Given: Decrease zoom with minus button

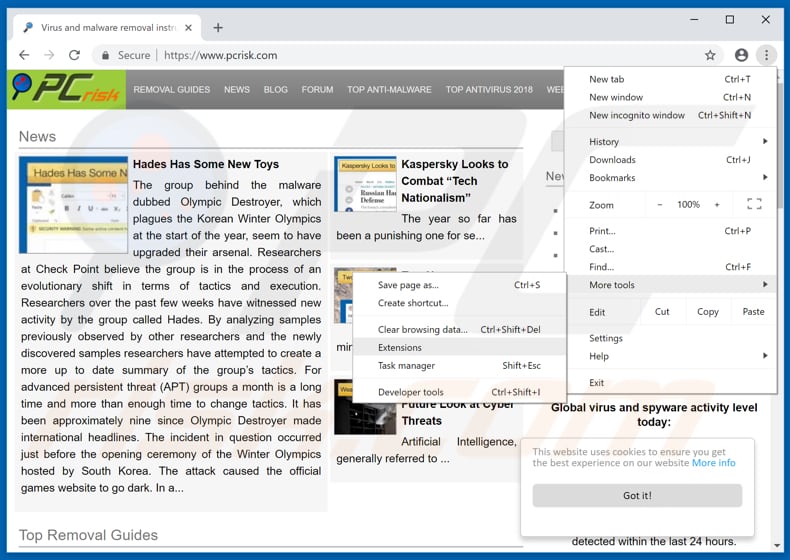Looking at the screenshot, I should [659, 204].
